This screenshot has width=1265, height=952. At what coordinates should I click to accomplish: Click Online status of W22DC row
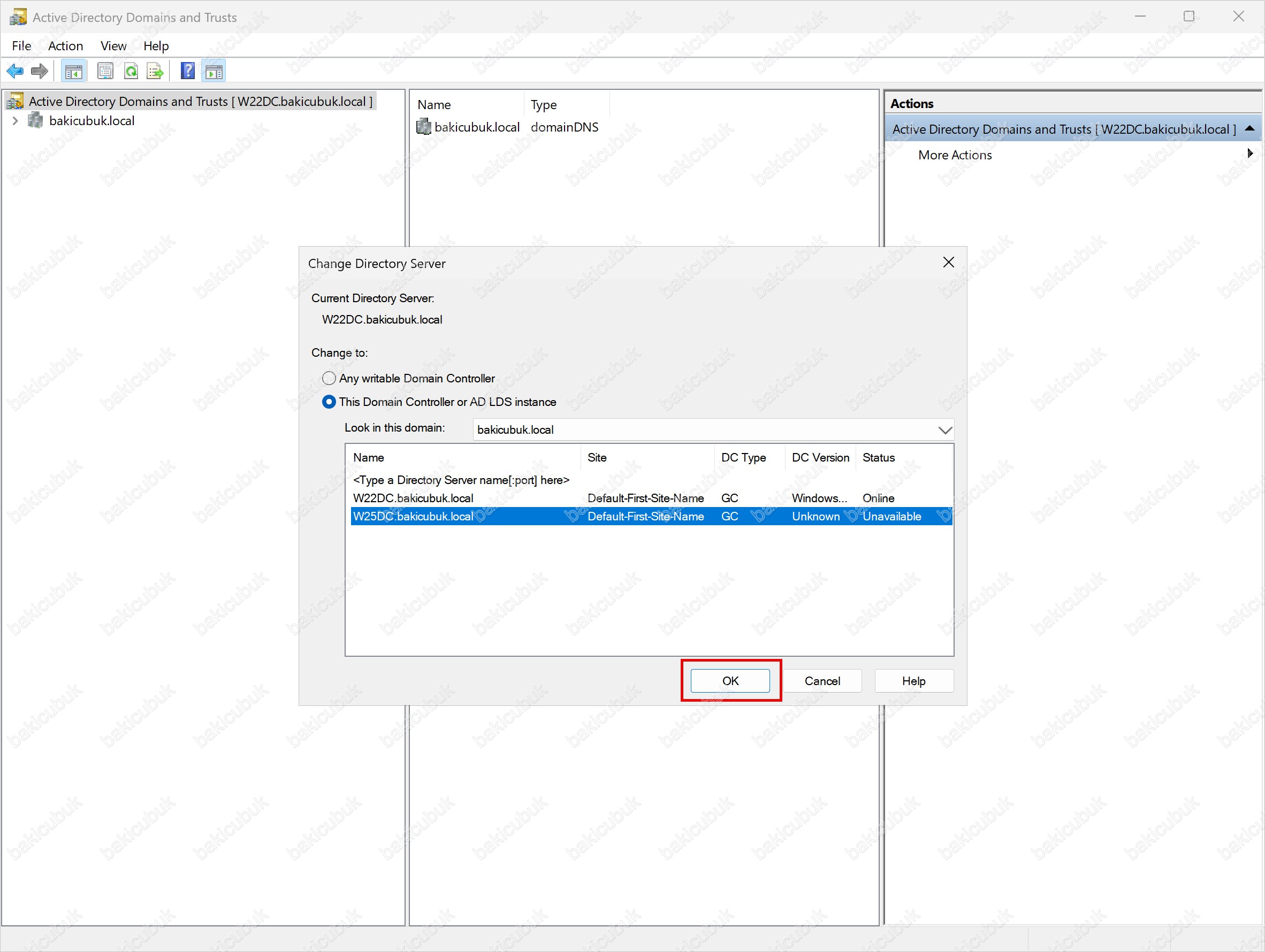point(879,498)
